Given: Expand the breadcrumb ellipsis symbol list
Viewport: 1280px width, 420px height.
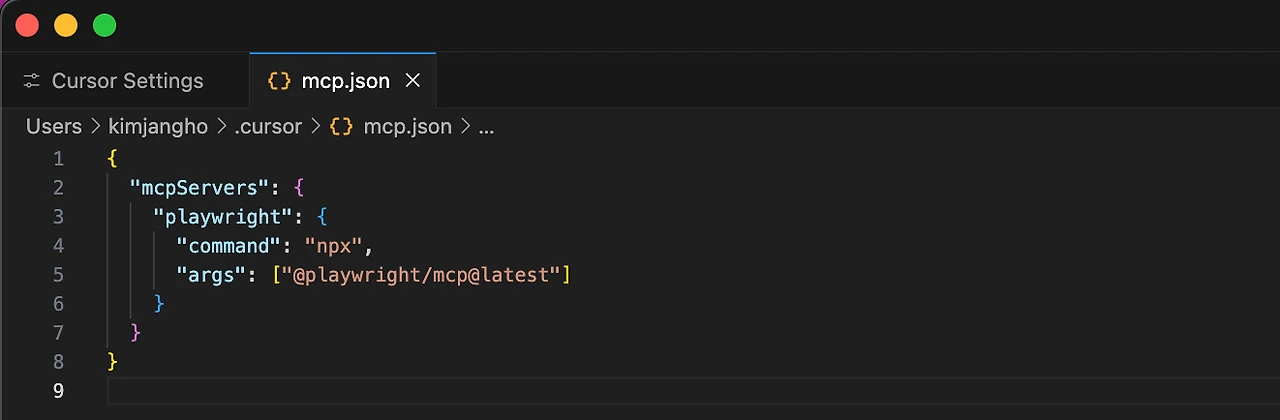Looking at the screenshot, I should click(487, 127).
